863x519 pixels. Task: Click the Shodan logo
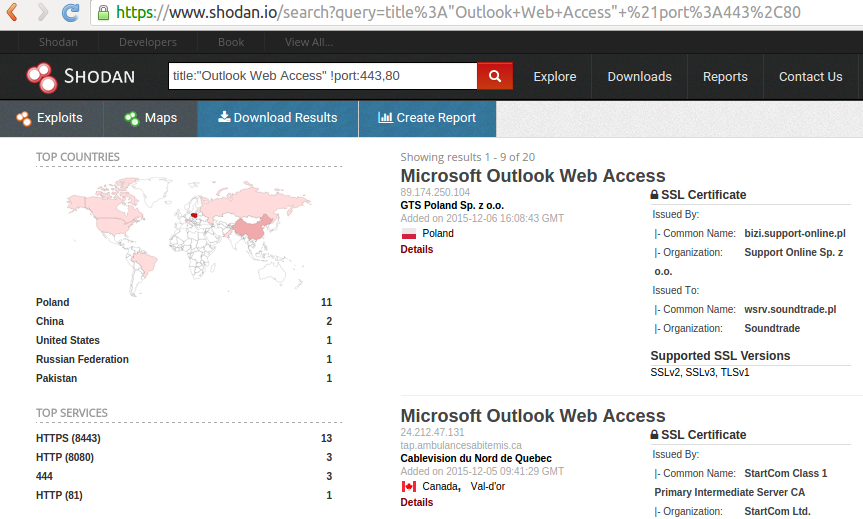pyautogui.click(x=80, y=77)
